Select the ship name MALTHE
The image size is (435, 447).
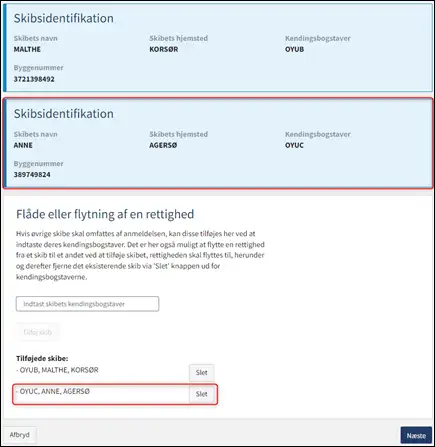click(x=27, y=49)
